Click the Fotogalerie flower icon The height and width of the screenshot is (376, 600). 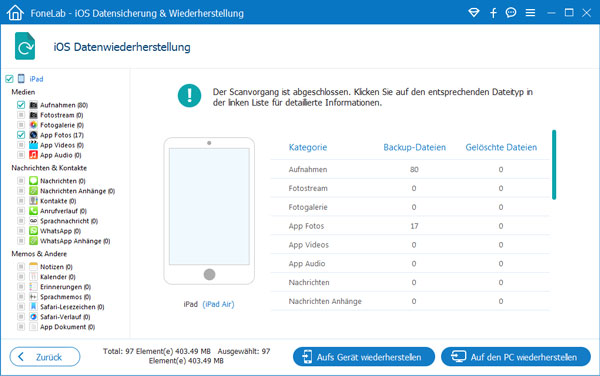coord(34,125)
